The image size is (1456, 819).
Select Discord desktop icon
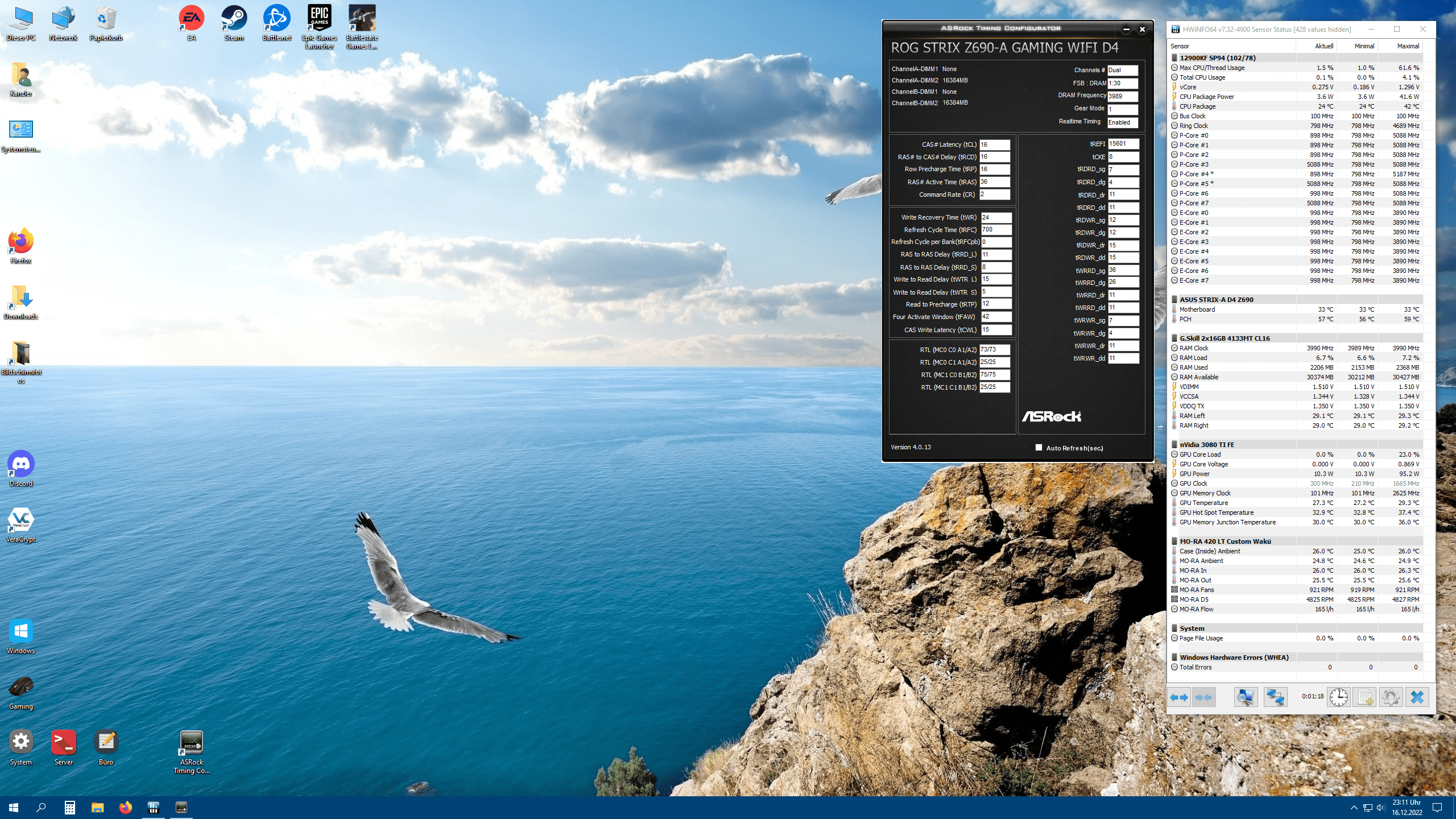[x=21, y=469]
